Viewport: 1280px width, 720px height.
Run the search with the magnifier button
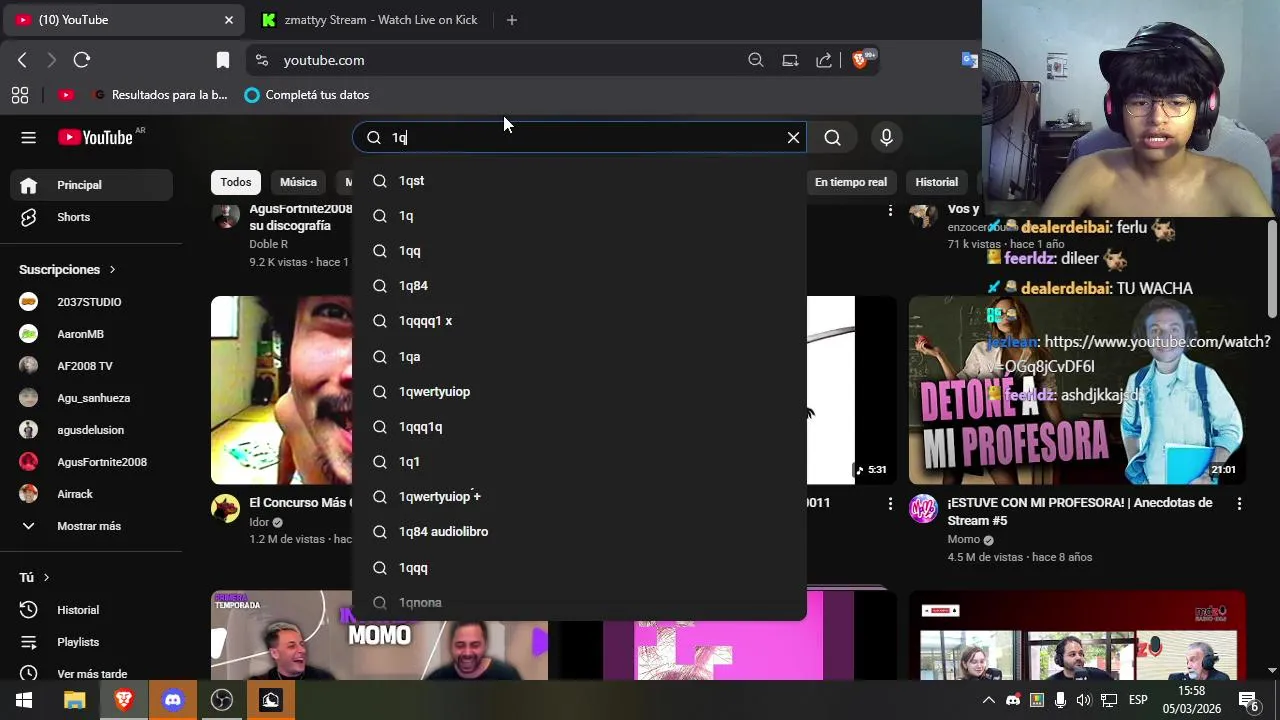tap(832, 138)
